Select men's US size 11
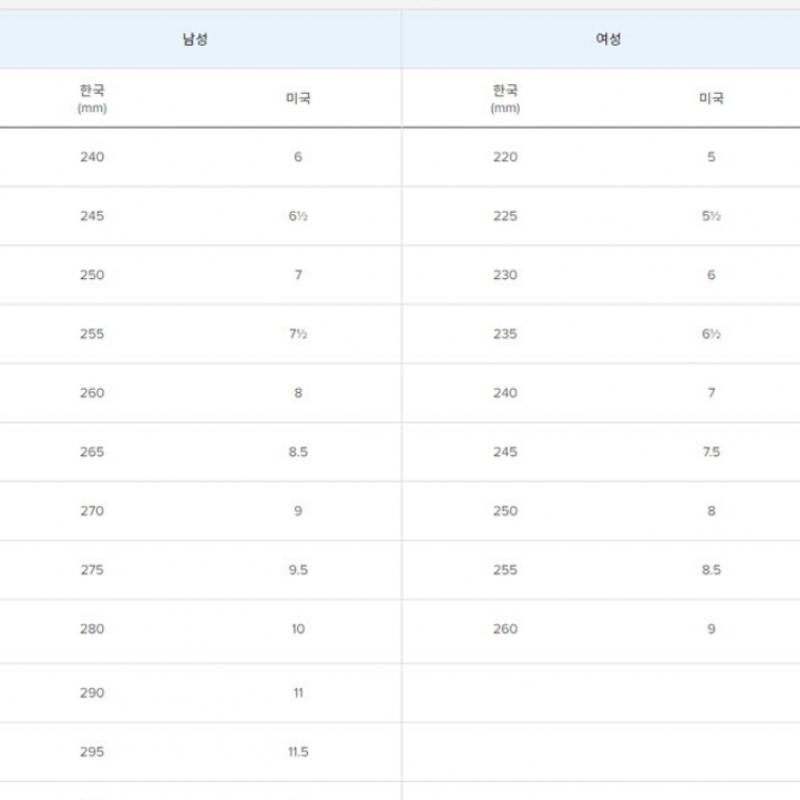This screenshot has height=800, width=800. 298,693
